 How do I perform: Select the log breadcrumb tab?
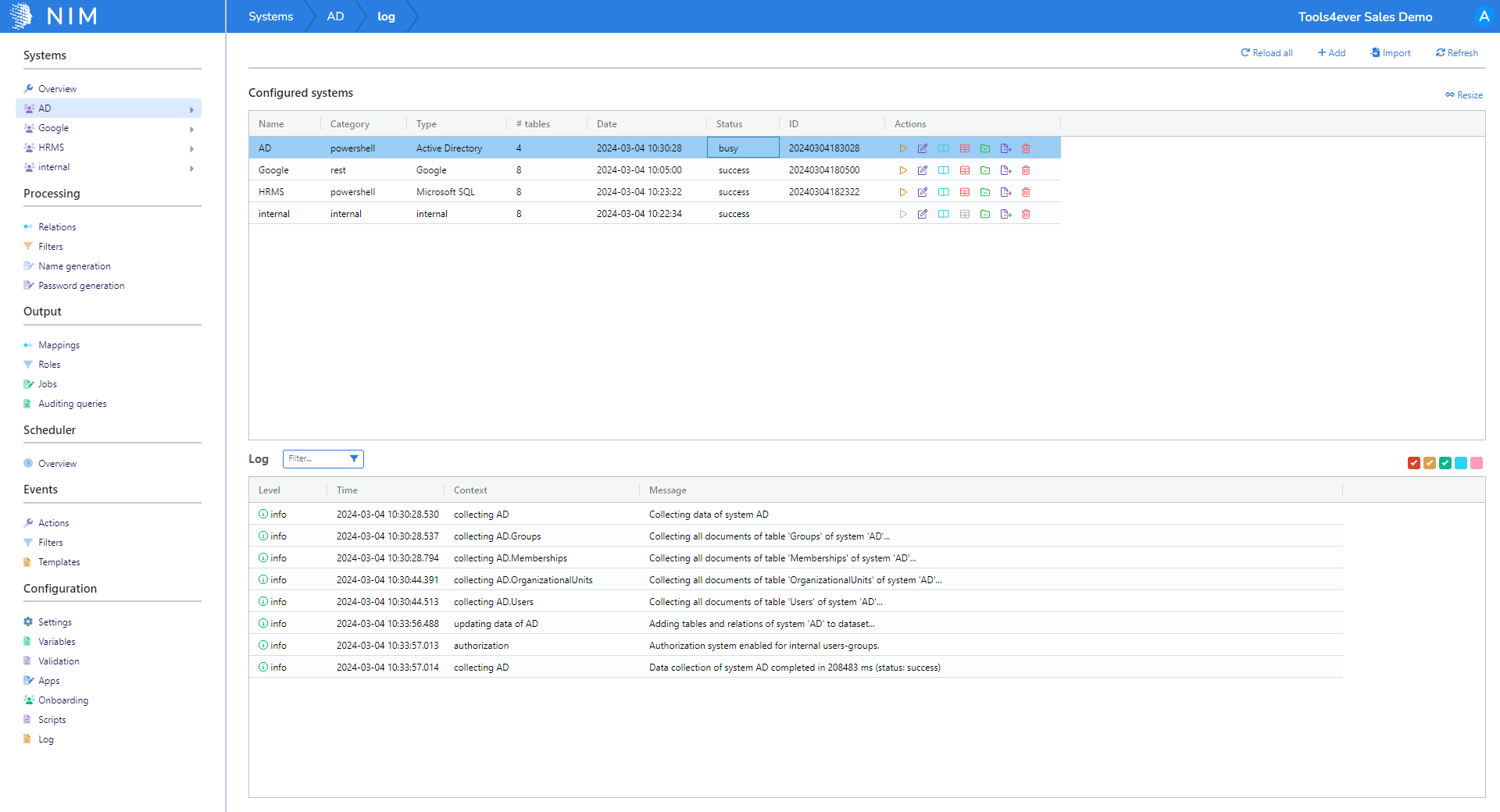[x=386, y=16]
